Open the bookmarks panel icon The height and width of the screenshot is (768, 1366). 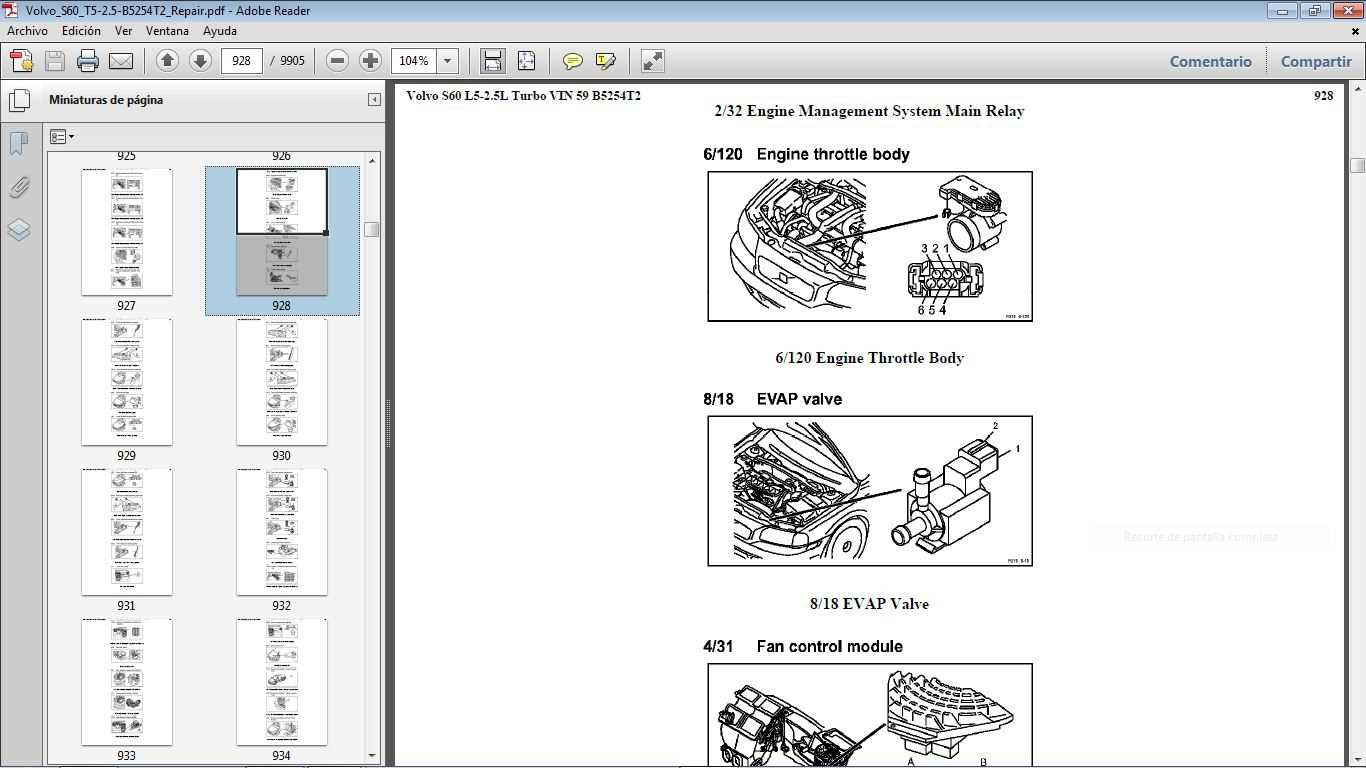point(19,143)
